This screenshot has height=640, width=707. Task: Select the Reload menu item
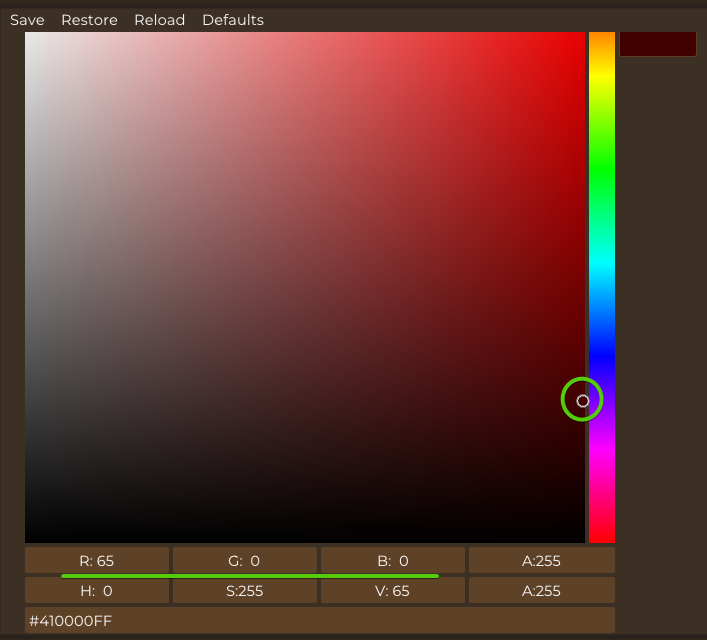point(160,20)
